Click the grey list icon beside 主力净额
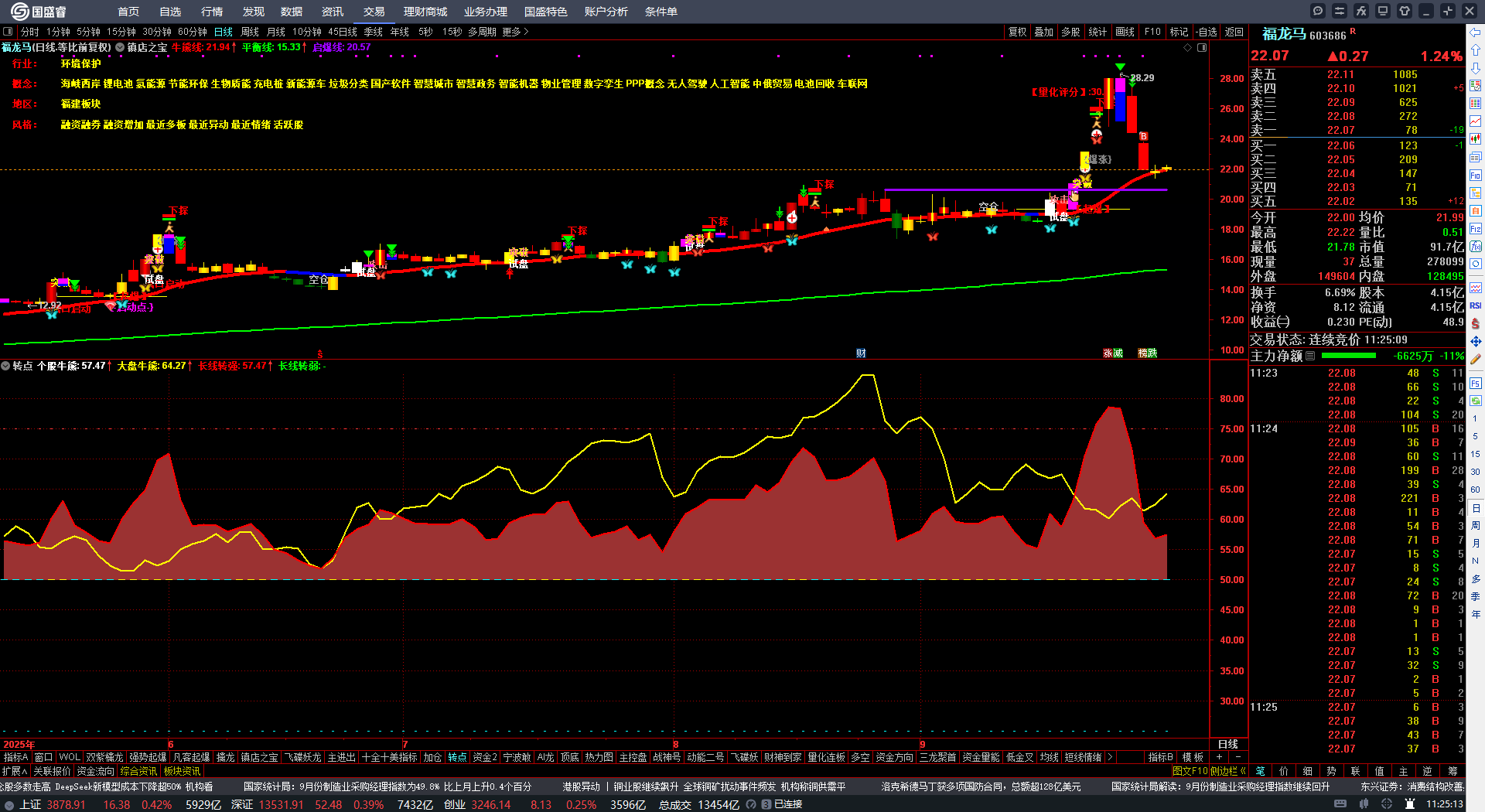The width and height of the screenshot is (1485, 812). click(1310, 357)
